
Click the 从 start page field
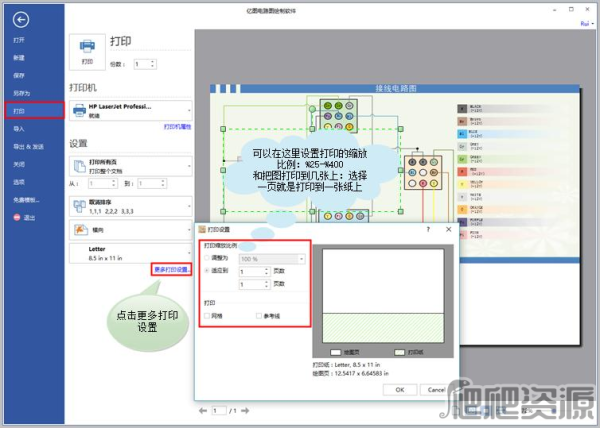click(99, 184)
